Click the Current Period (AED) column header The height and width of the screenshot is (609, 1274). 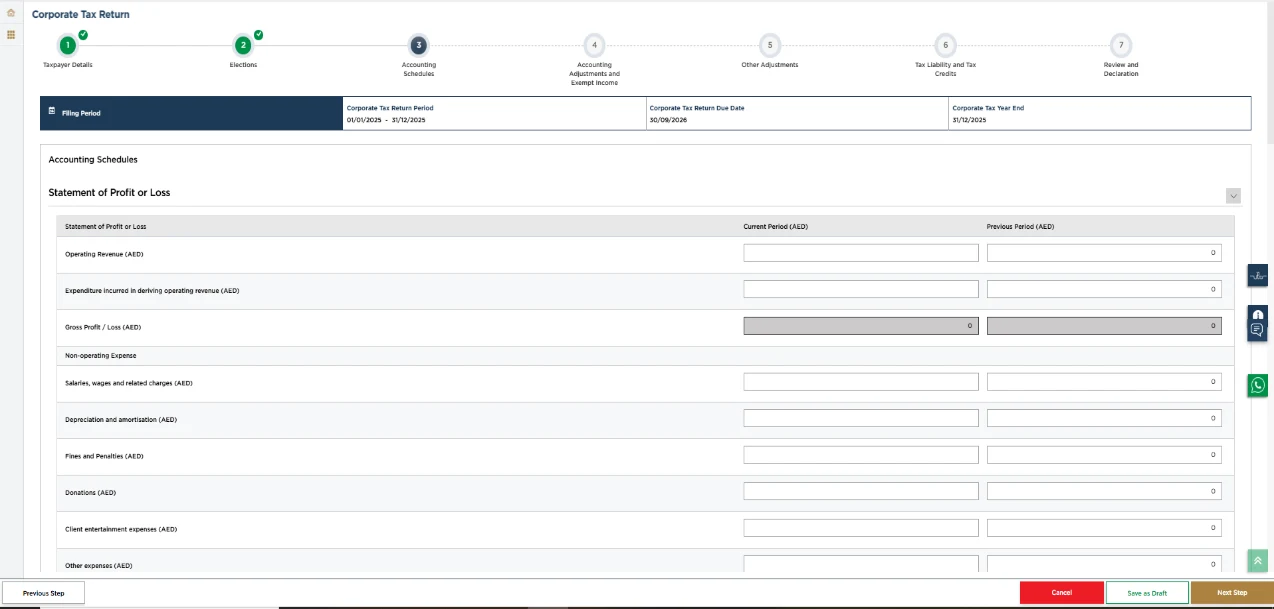(776, 227)
